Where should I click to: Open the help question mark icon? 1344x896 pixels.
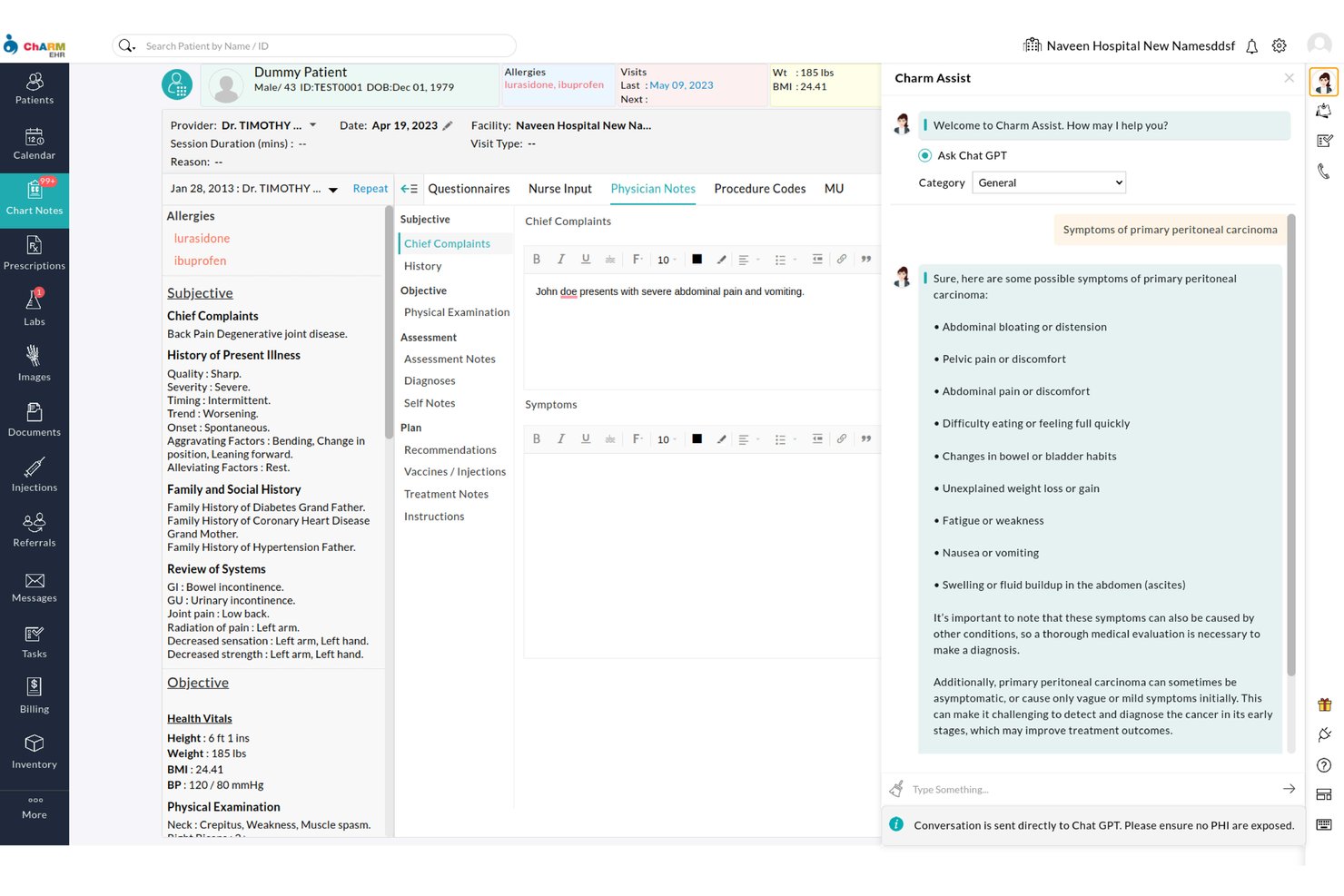pos(1324,765)
